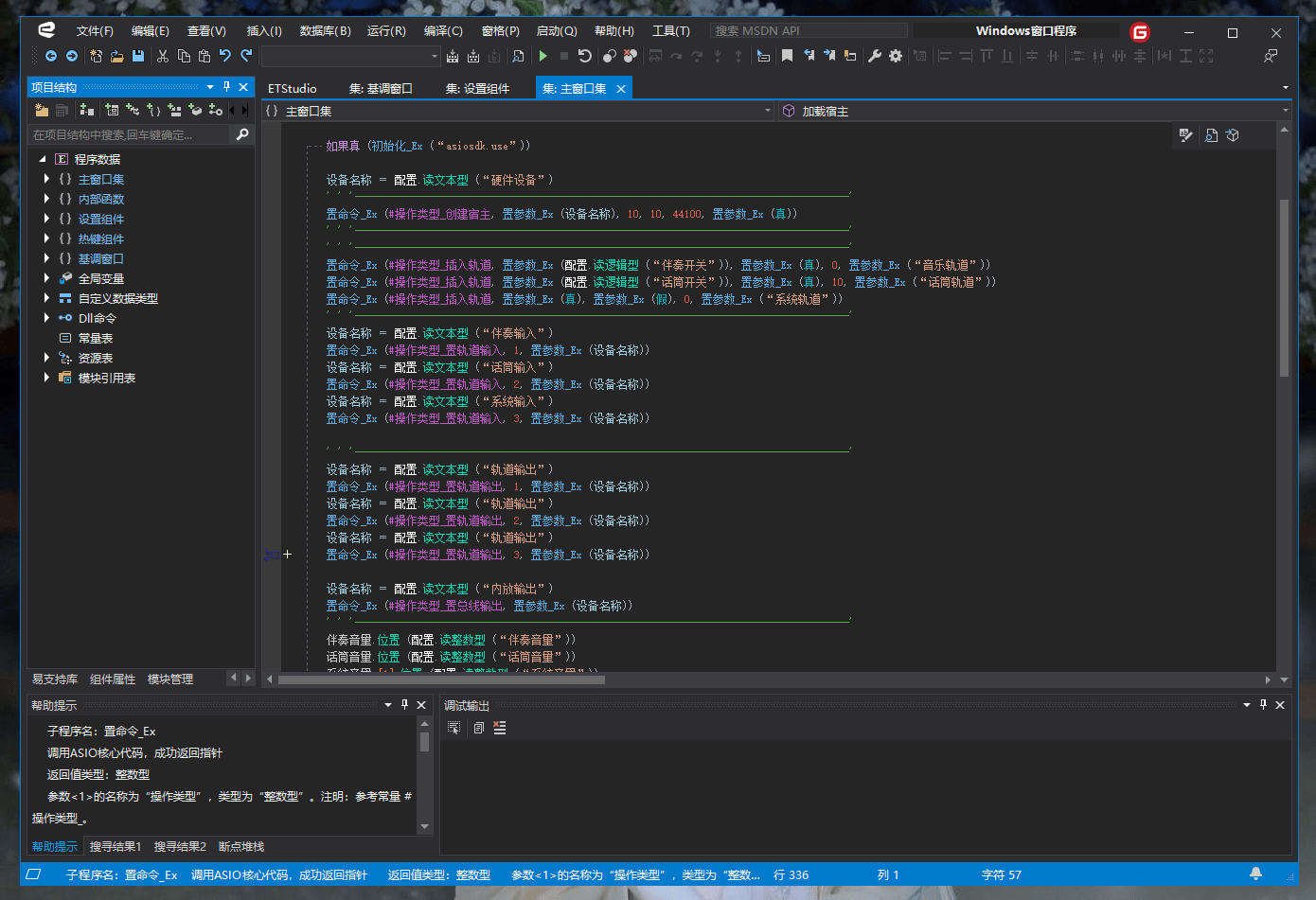Open the 文件(F) menu
Image resolution: width=1316 pixels, height=900 pixels.
[x=95, y=31]
